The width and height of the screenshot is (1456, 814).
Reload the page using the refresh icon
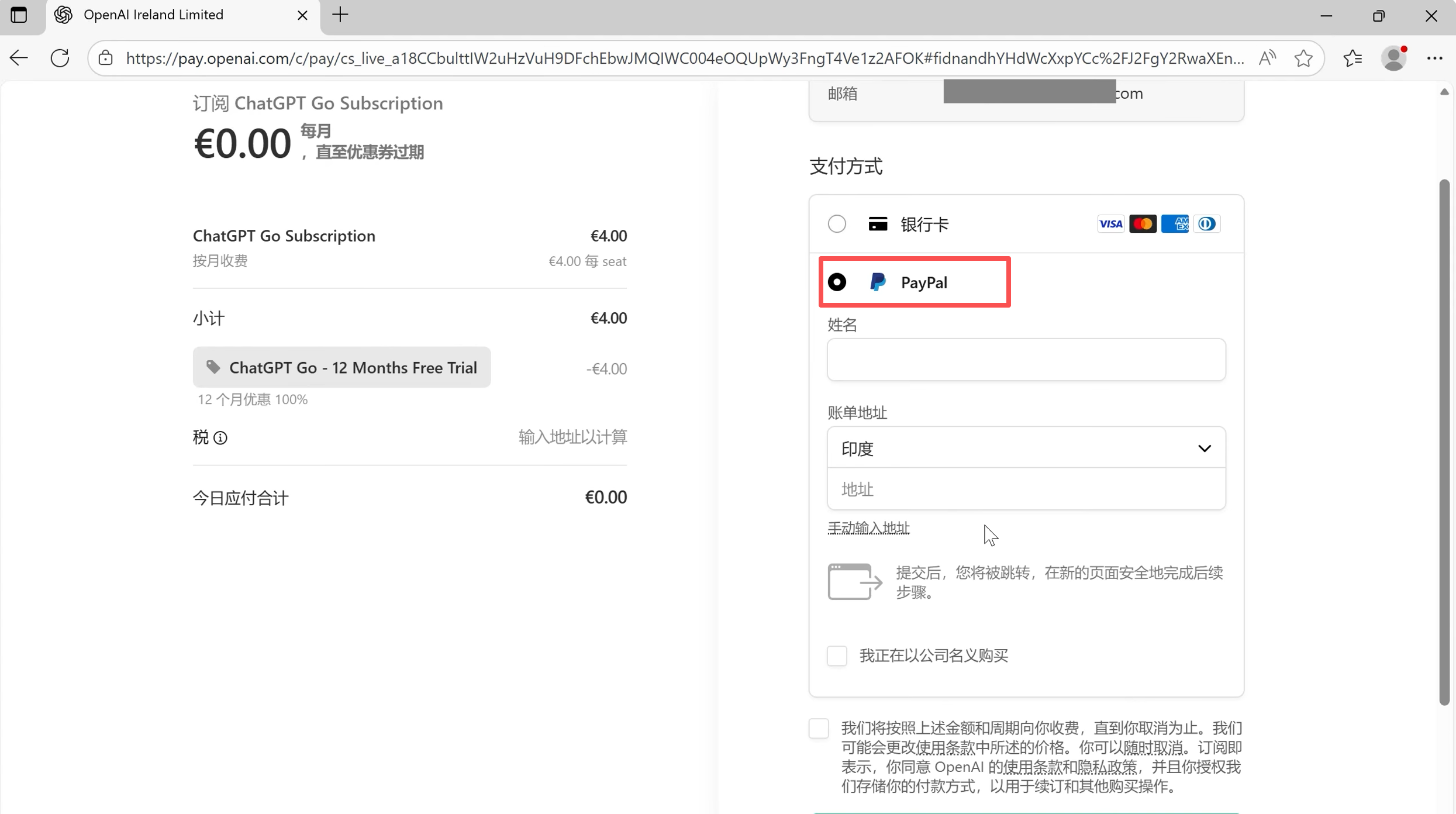tap(59, 57)
